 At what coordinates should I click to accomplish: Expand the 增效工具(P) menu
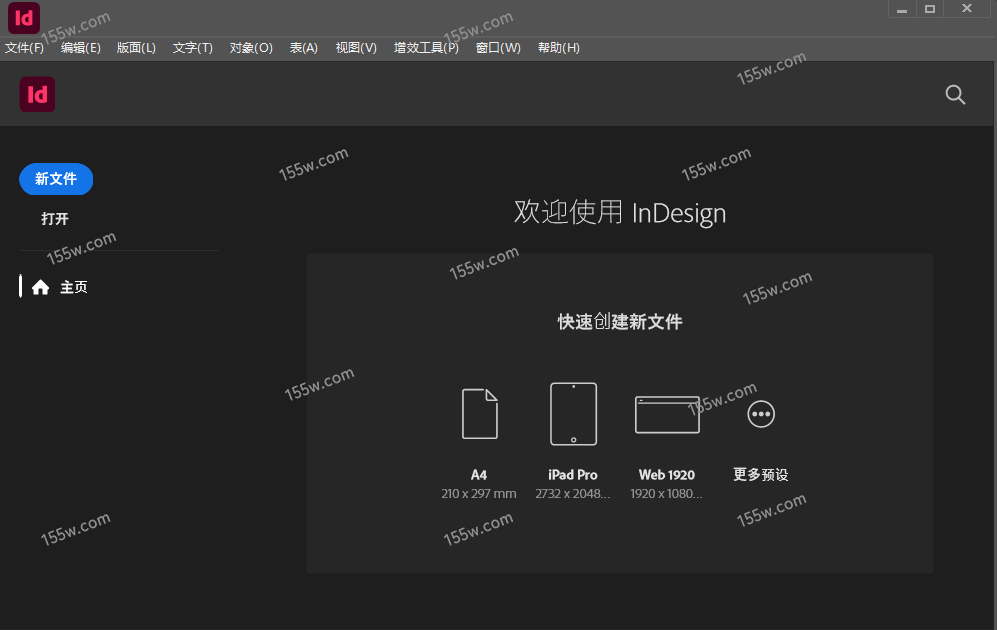click(426, 48)
